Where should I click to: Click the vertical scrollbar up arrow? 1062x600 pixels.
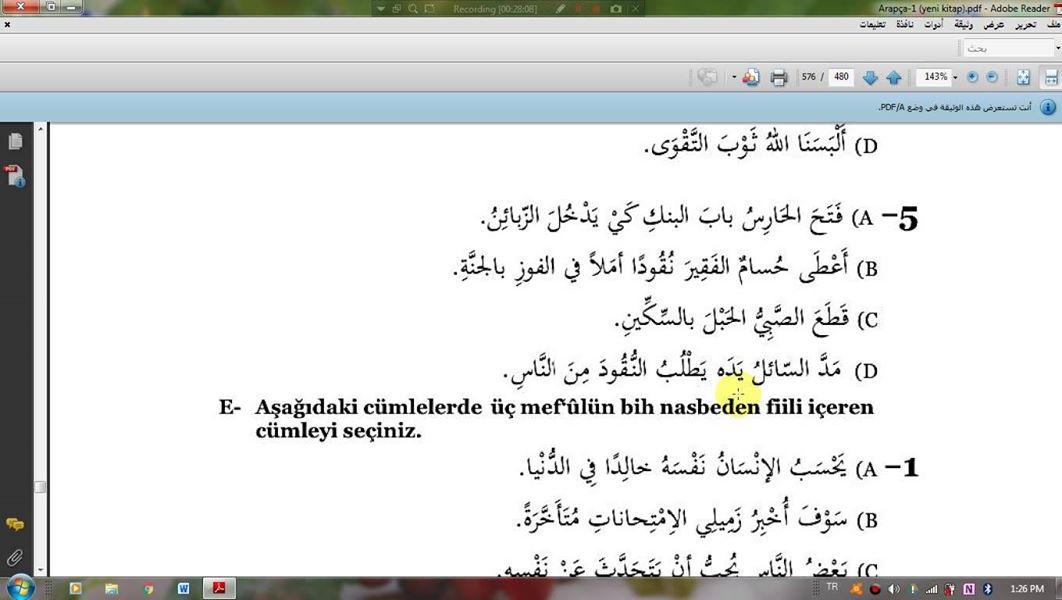[x=41, y=128]
